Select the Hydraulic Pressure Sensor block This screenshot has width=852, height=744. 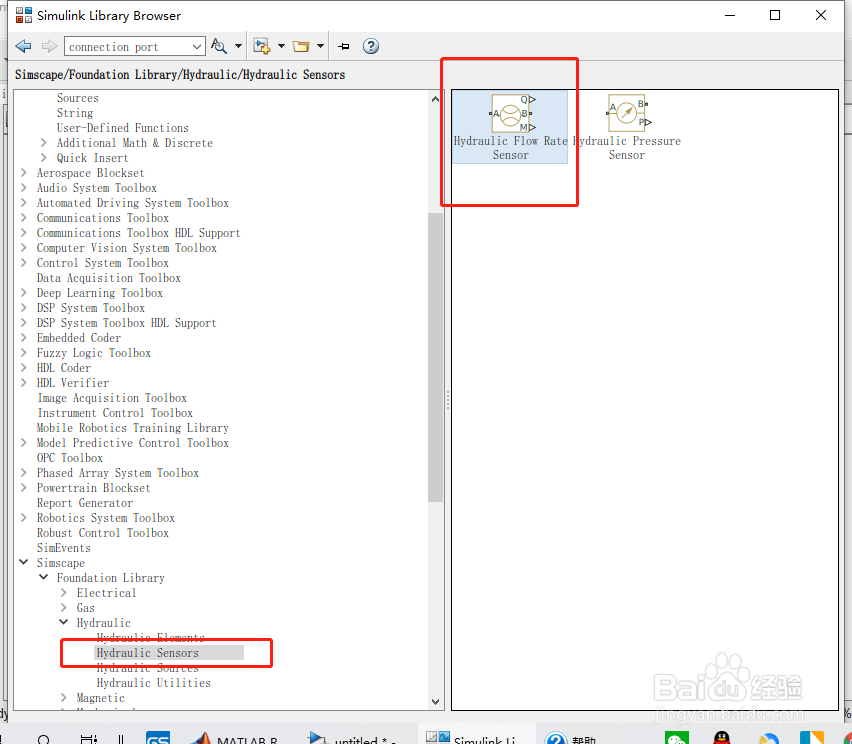click(x=627, y=127)
